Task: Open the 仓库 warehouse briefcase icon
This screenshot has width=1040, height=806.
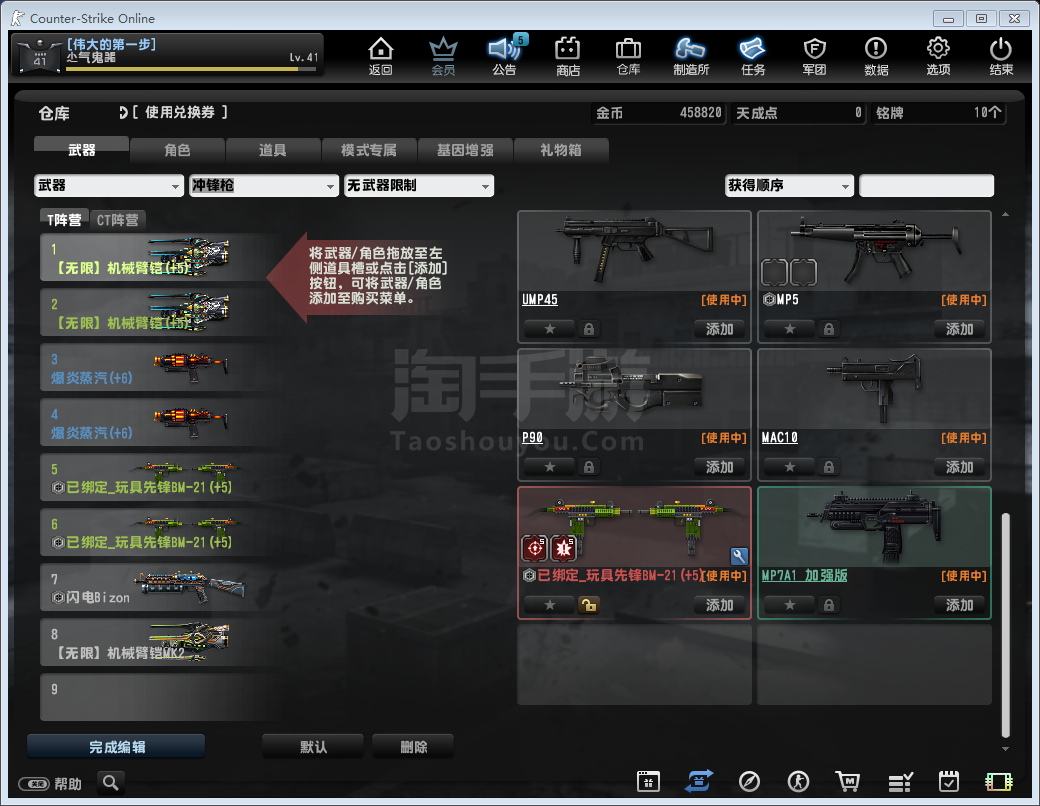Action: [628, 56]
